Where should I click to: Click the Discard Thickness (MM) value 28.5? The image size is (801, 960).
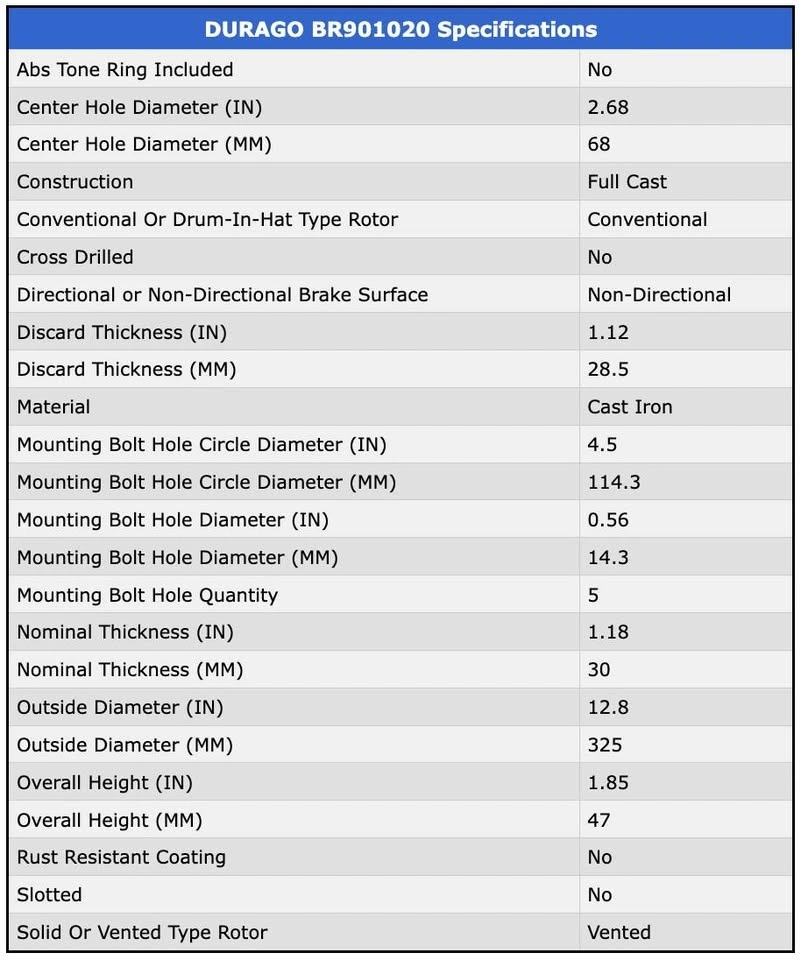(x=608, y=369)
